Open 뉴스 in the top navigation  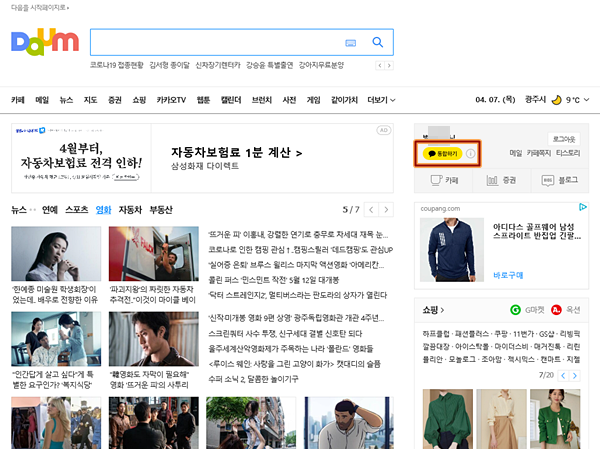pyautogui.click(x=66, y=100)
